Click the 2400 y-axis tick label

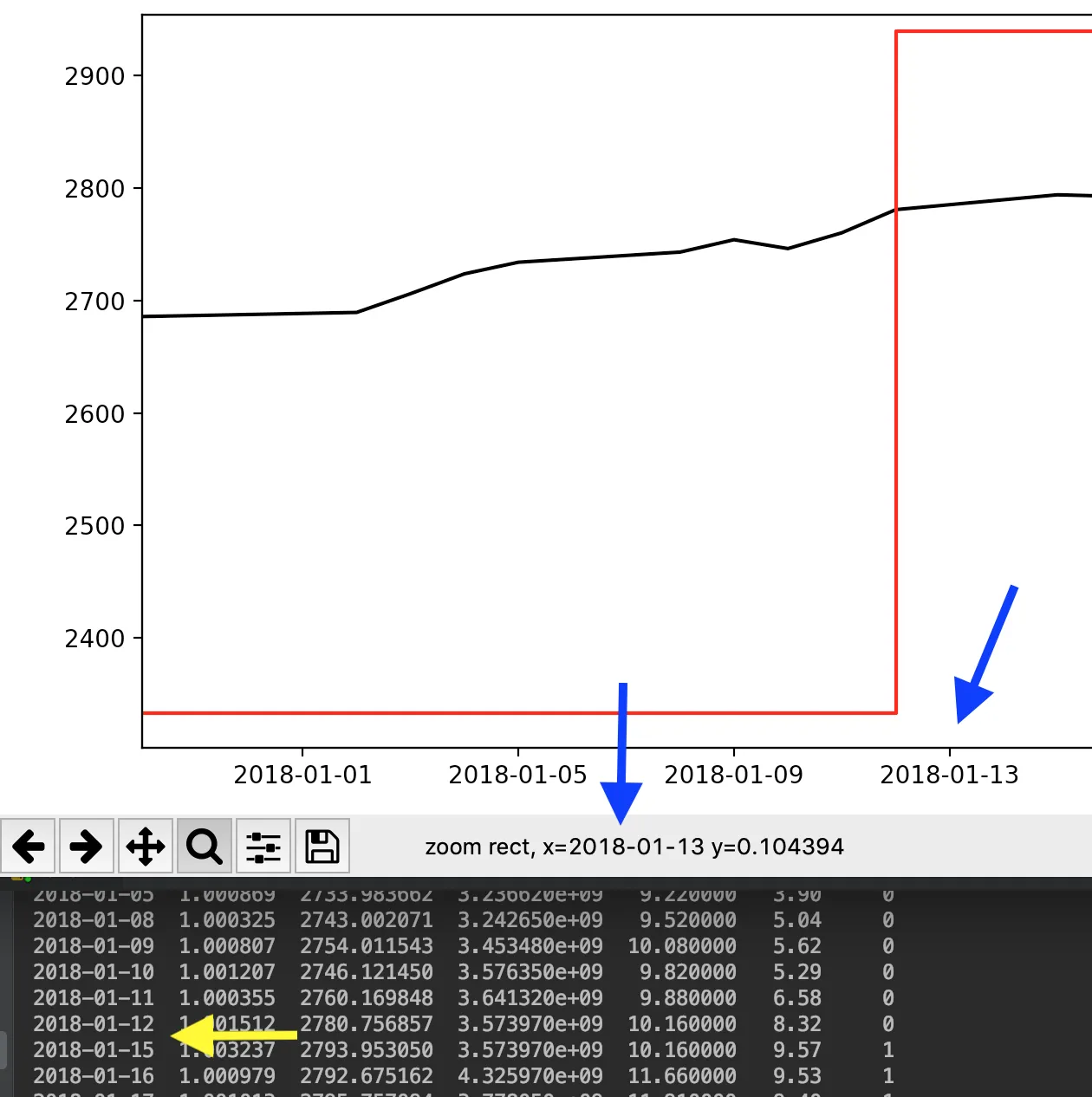coord(95,639)
